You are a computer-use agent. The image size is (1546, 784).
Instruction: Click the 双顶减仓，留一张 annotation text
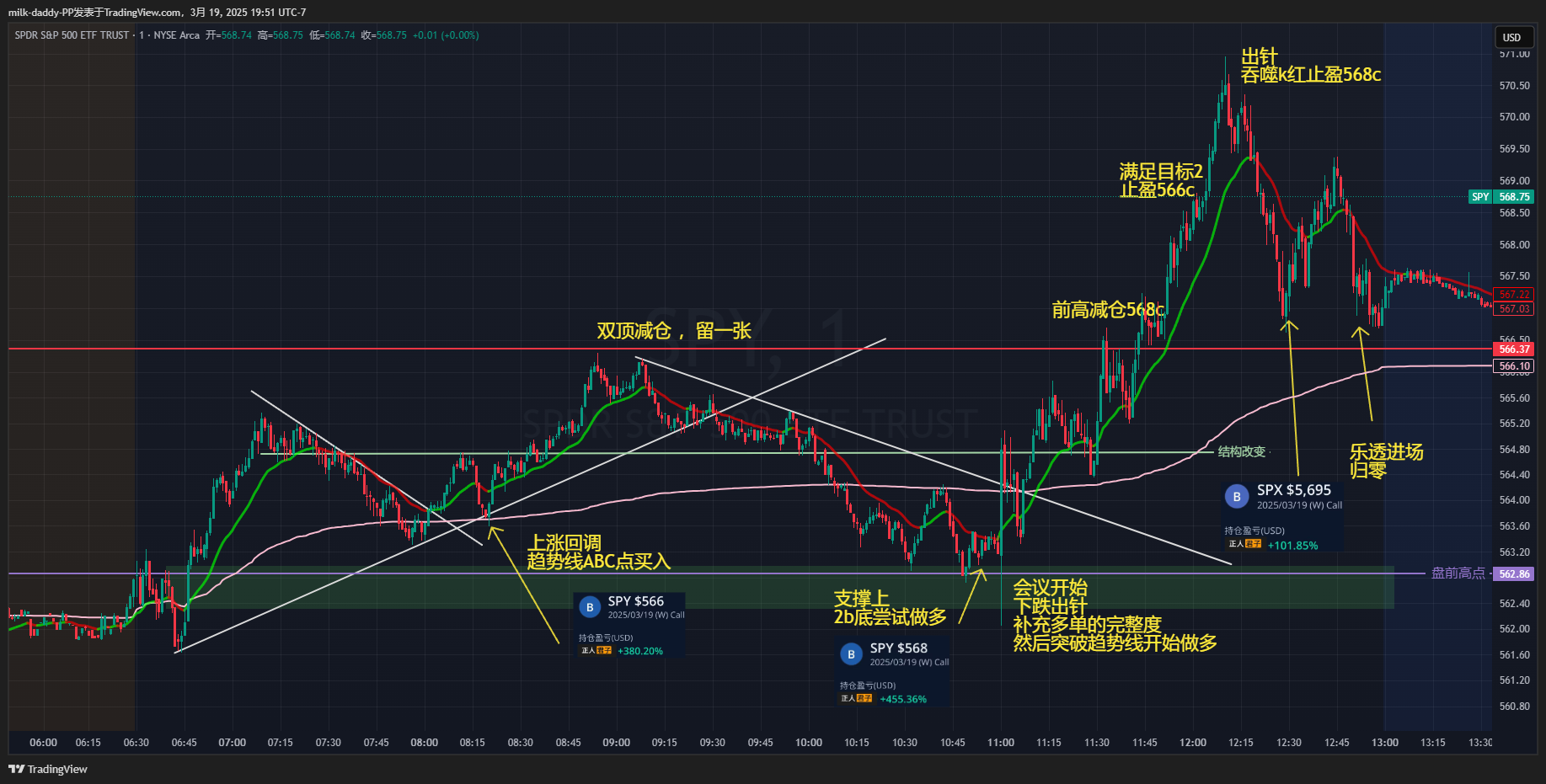[x=674, y=331]
